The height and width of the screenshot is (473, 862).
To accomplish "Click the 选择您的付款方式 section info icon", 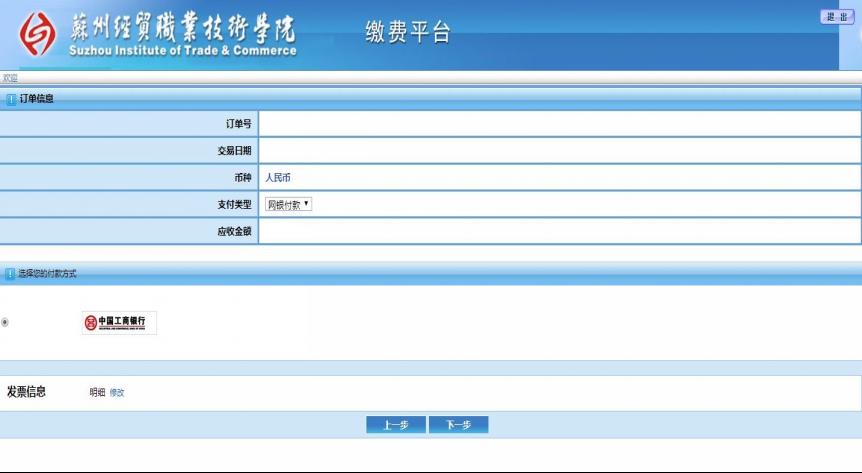I will click(x=12, y=274).
